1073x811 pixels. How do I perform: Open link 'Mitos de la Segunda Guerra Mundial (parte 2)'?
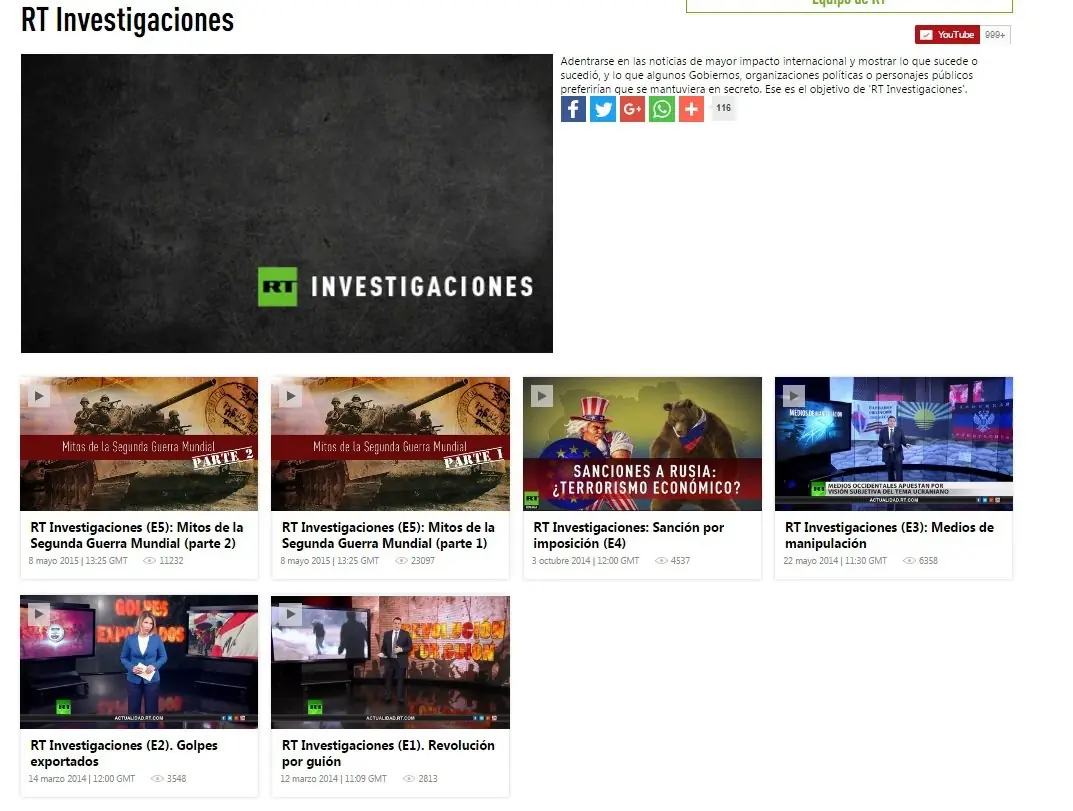[x=137, y=535]
